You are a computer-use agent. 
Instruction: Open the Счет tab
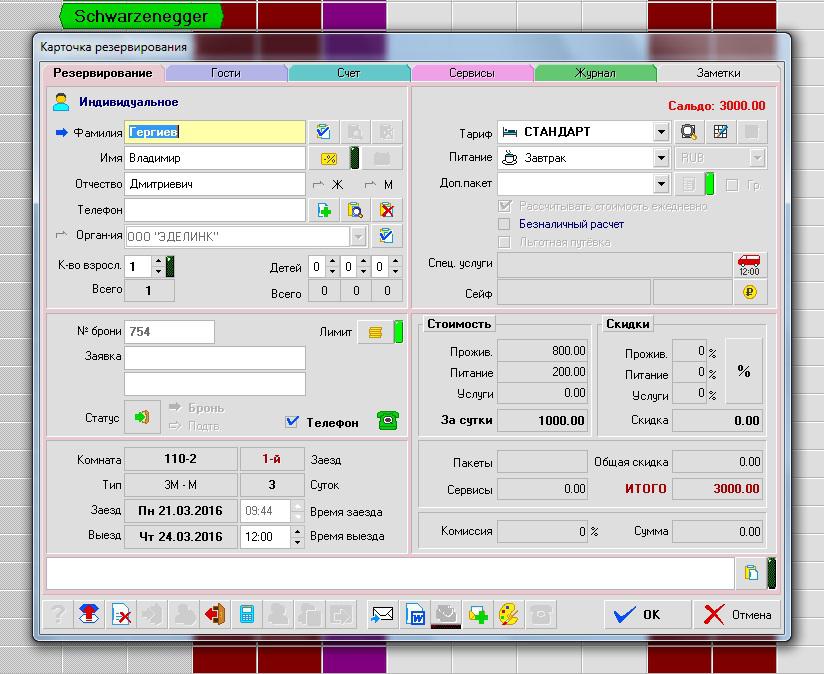tap(348, 73)
